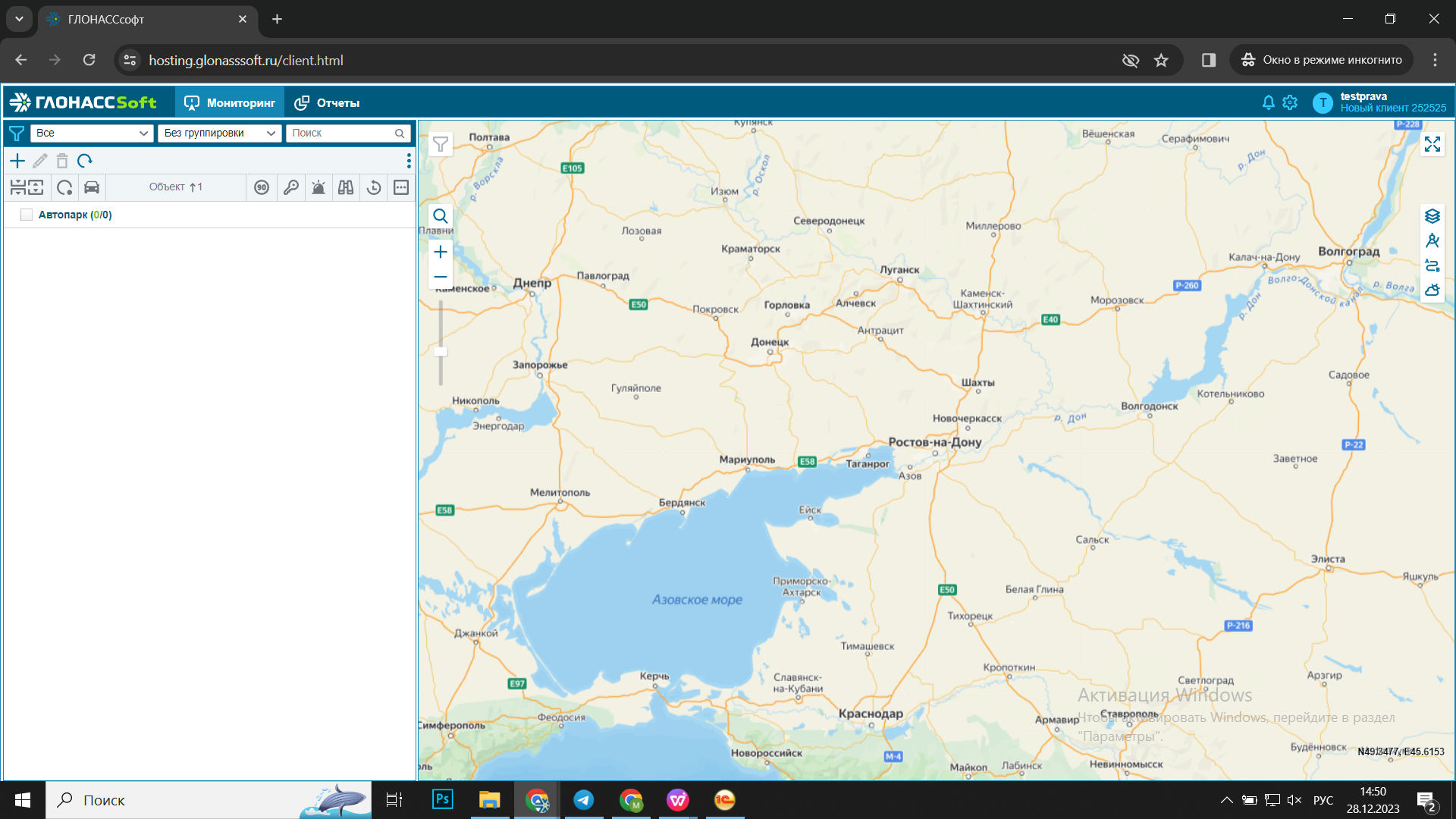Click into the Поиск object search field

pos(348,133)
